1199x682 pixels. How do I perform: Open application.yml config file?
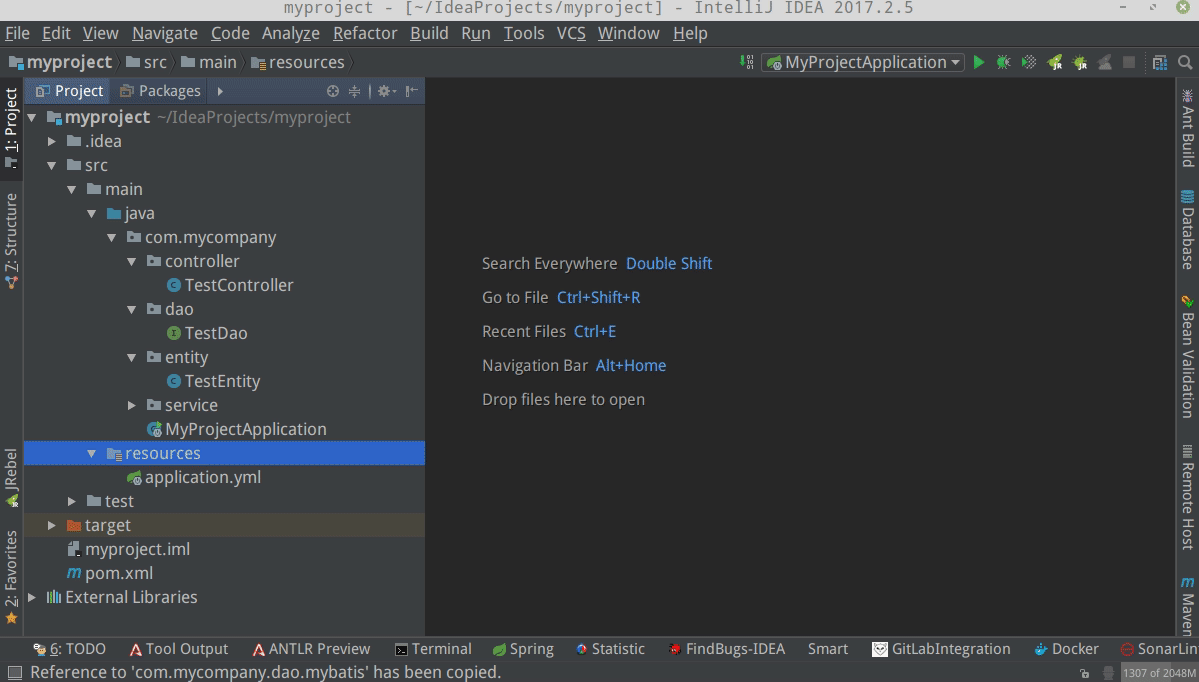tap(194, 477)
